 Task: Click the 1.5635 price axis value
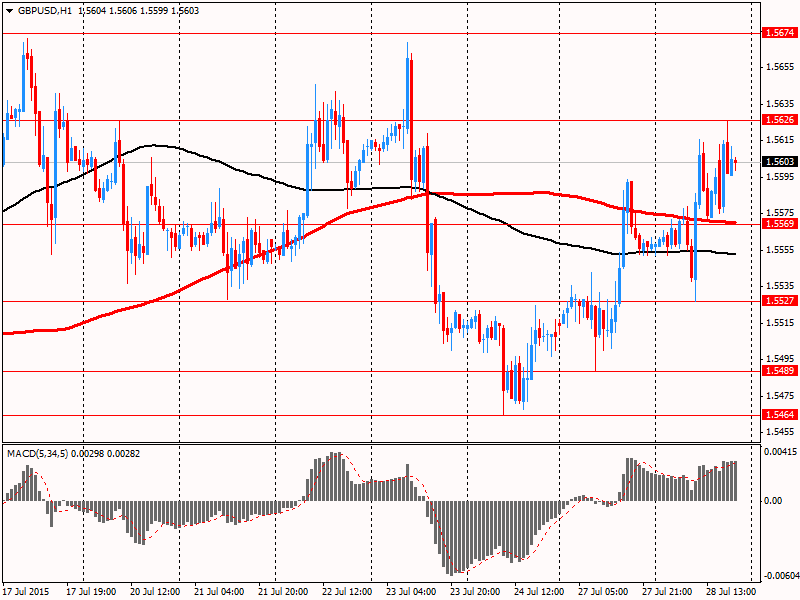pyautogui.click(x=781, y=104)
